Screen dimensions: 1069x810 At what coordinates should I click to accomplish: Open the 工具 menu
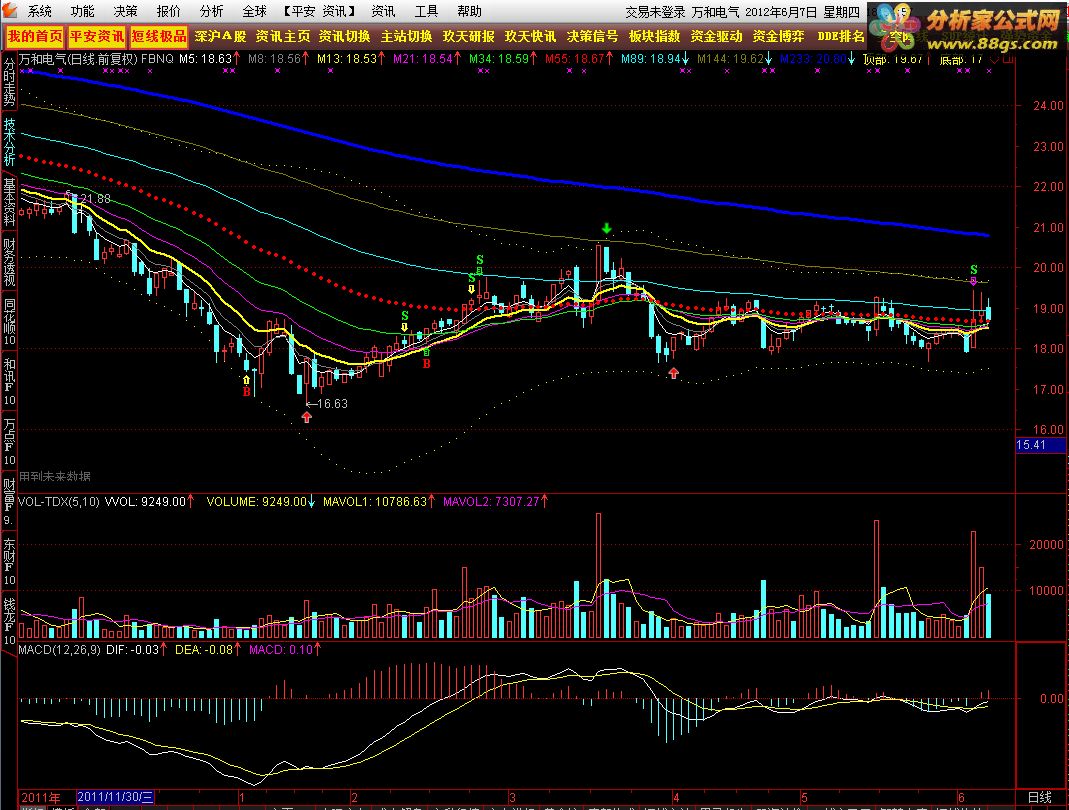tap(426, 12)
